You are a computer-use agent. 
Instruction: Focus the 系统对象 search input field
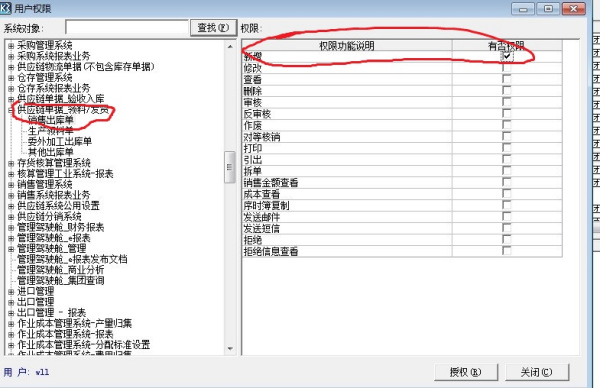(127, 28)
